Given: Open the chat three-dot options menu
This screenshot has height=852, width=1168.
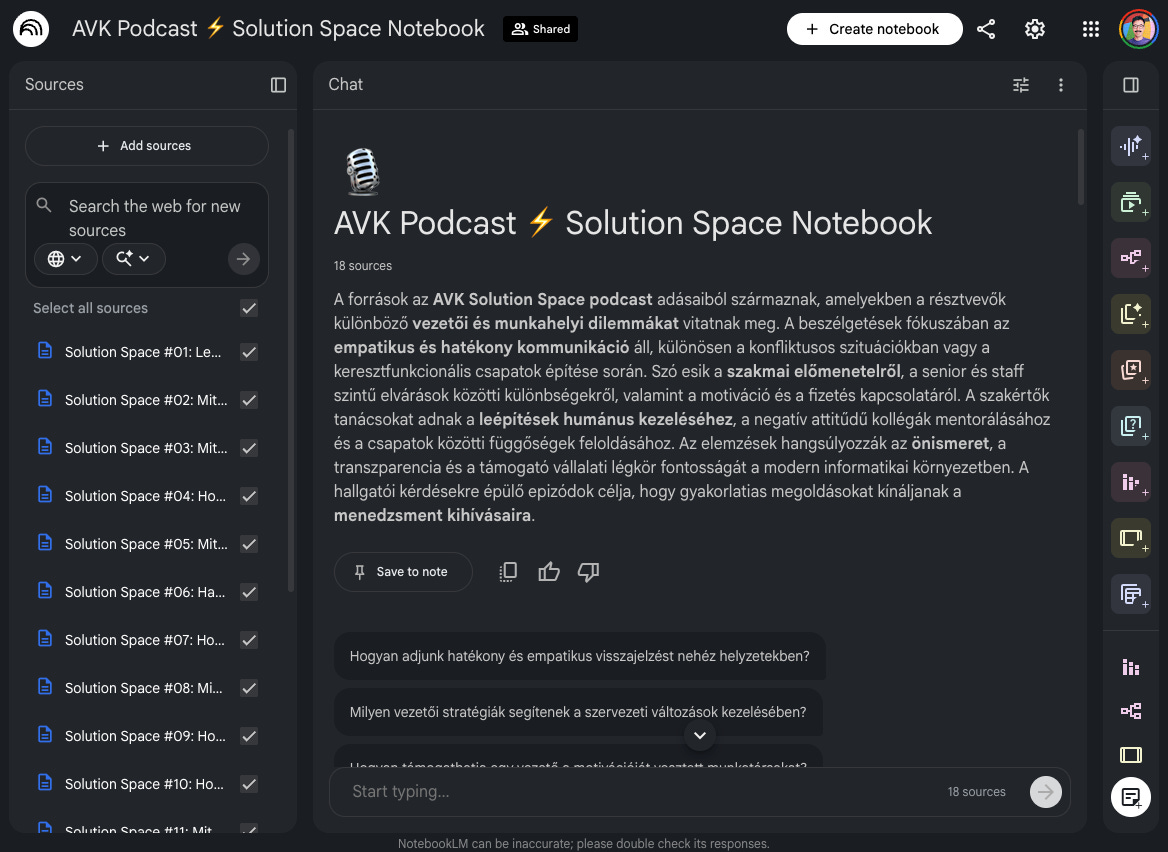Looking at the screenshot, I should point(1061,85).
